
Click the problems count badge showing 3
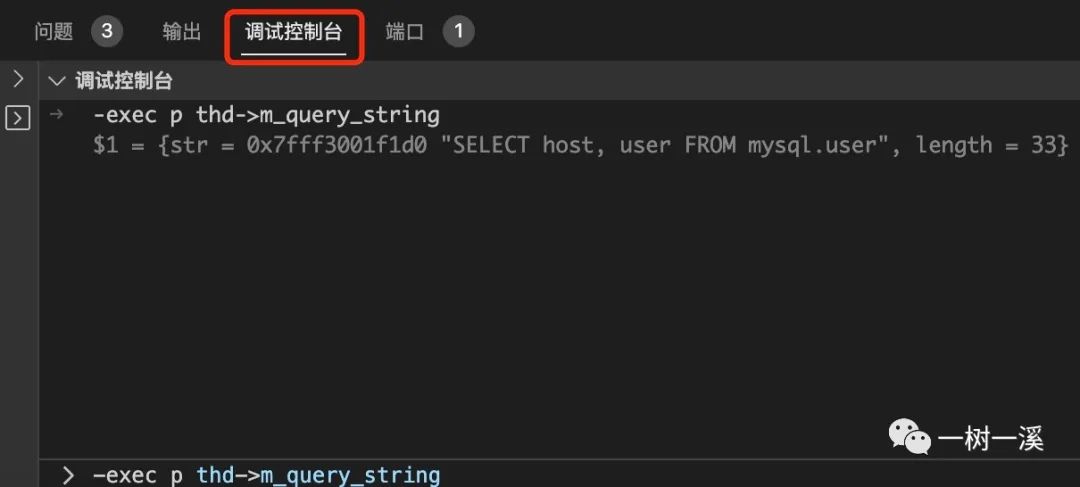(106, 32)
